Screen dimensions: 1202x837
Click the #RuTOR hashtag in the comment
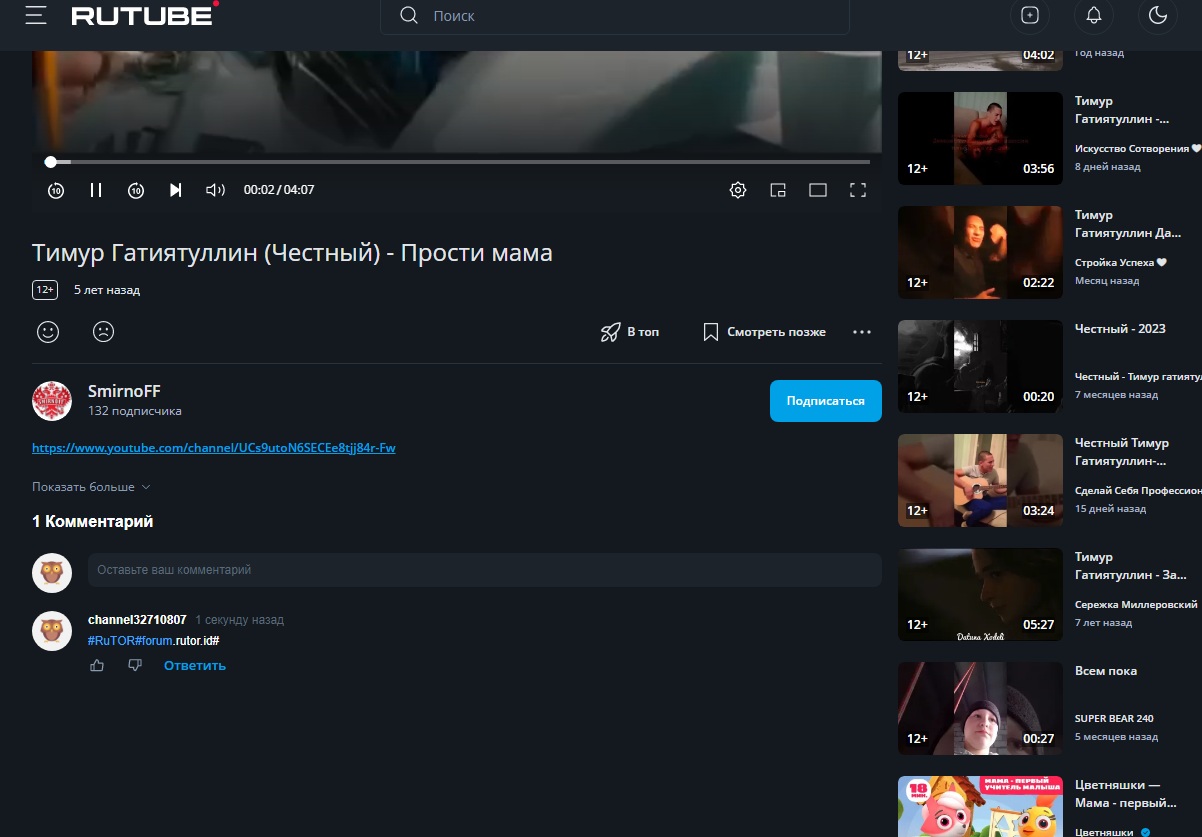(111, 640)
